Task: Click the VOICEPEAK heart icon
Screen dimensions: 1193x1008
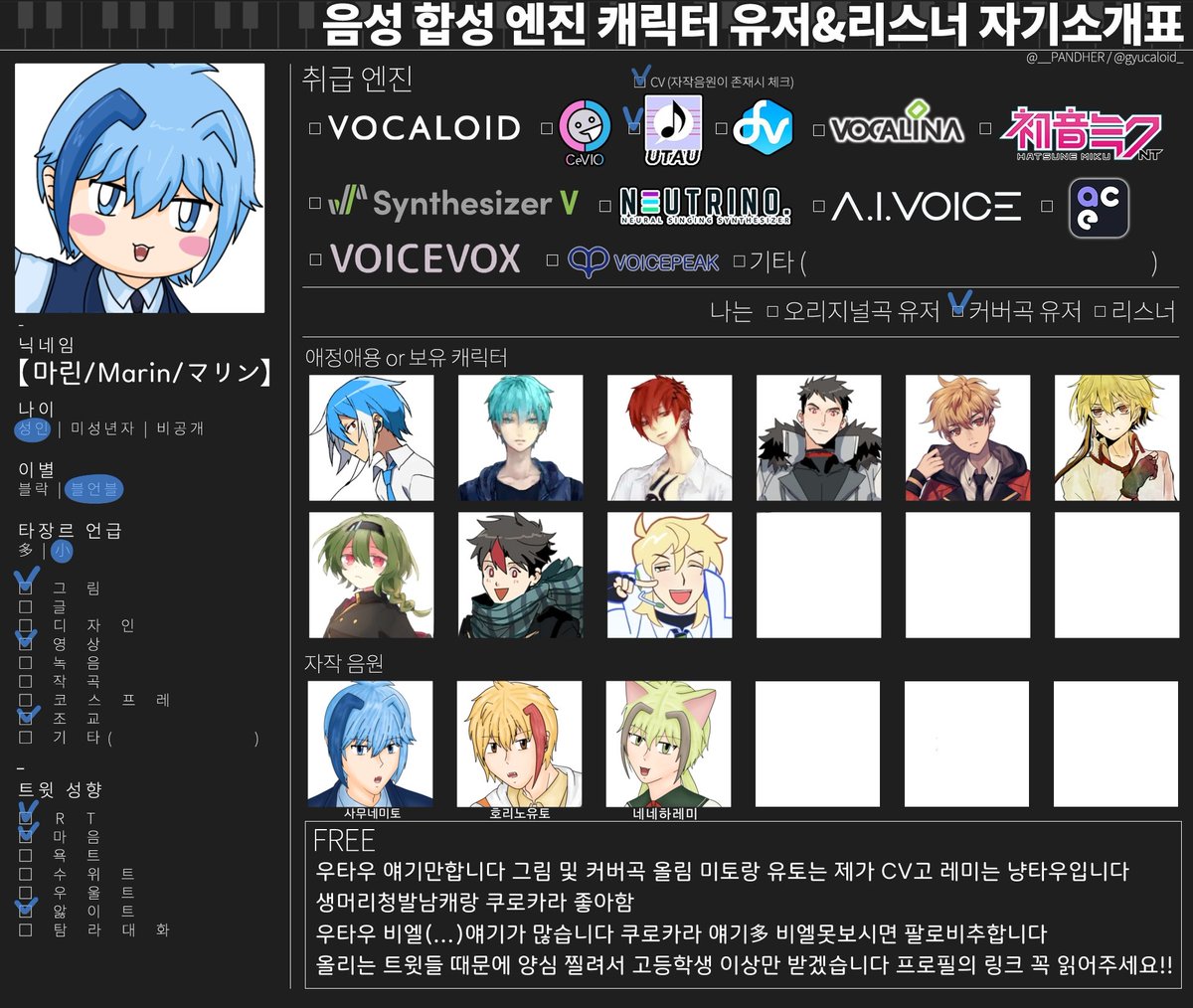Action: (589, 258)
